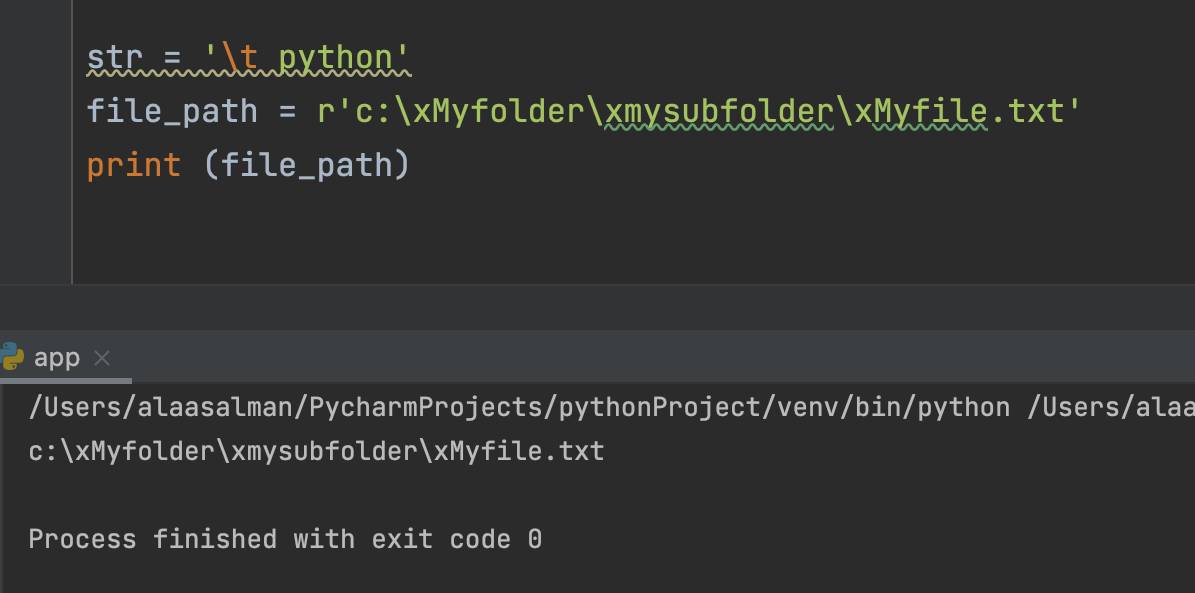This screenshot has height=593, width=1195.
Task: Click xMyfile in the code's raw string
Action: pos(920,111)
